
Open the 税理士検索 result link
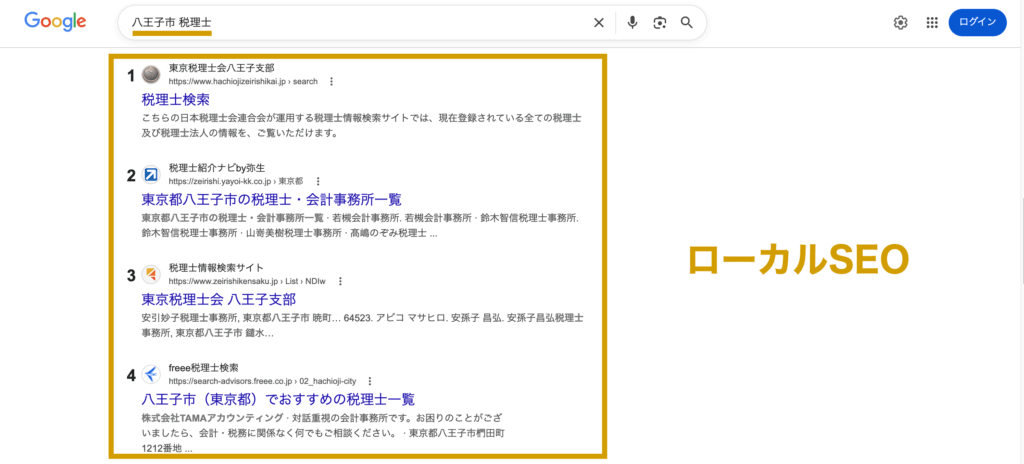pyautogui.click(x=176, y=99)
